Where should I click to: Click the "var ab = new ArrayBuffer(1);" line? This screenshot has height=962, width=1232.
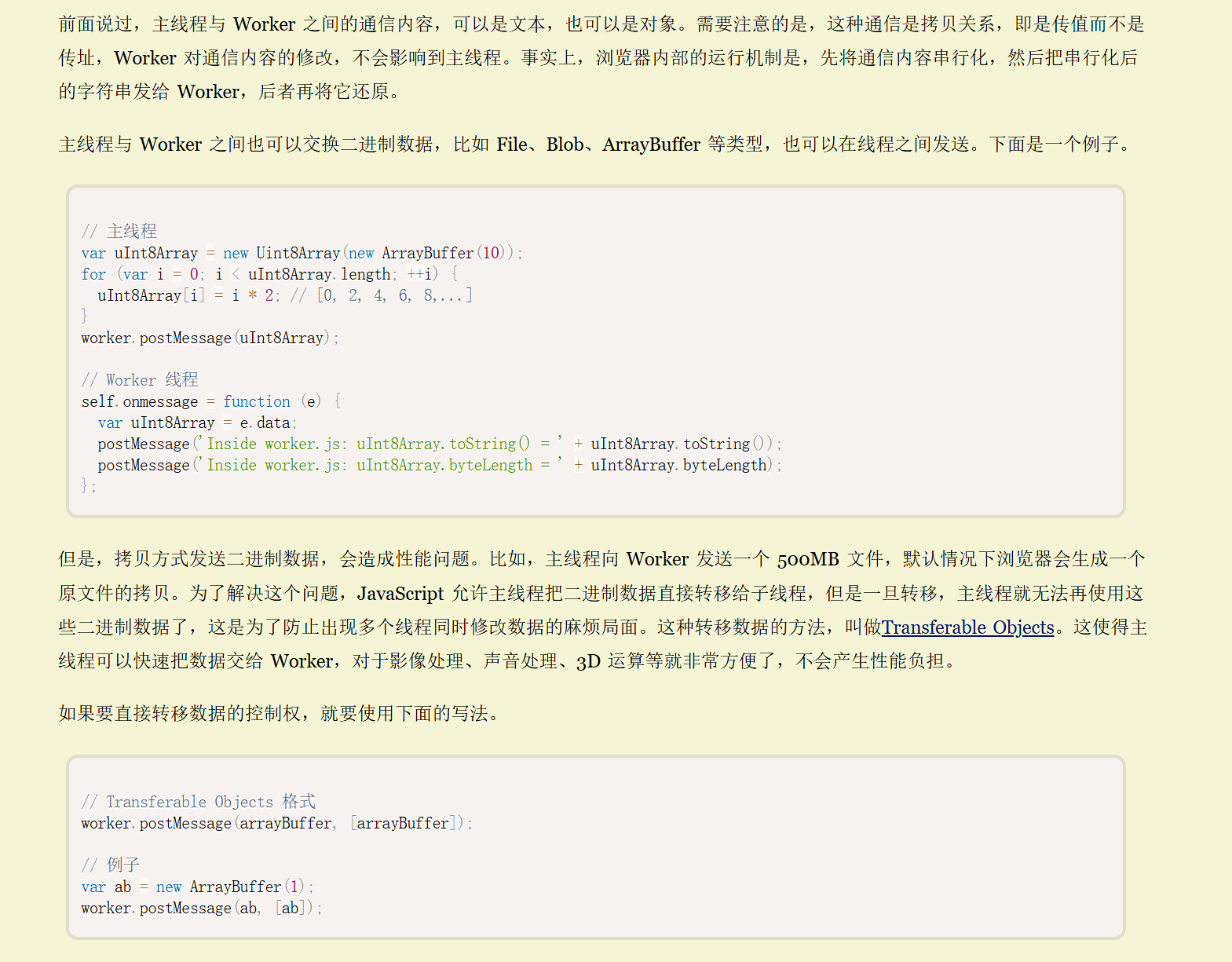tap(197, 887)
